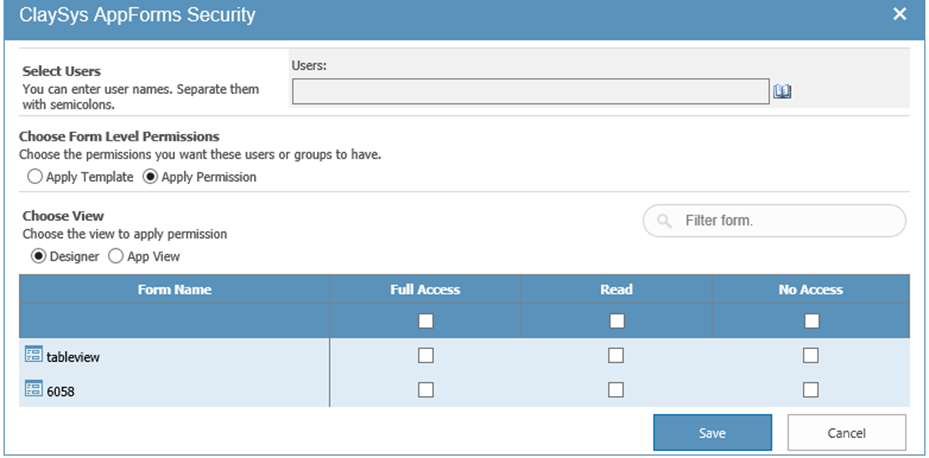This screenshot has height=458, width=929.
Task: Click the Full Access column header
Action: 425,290
